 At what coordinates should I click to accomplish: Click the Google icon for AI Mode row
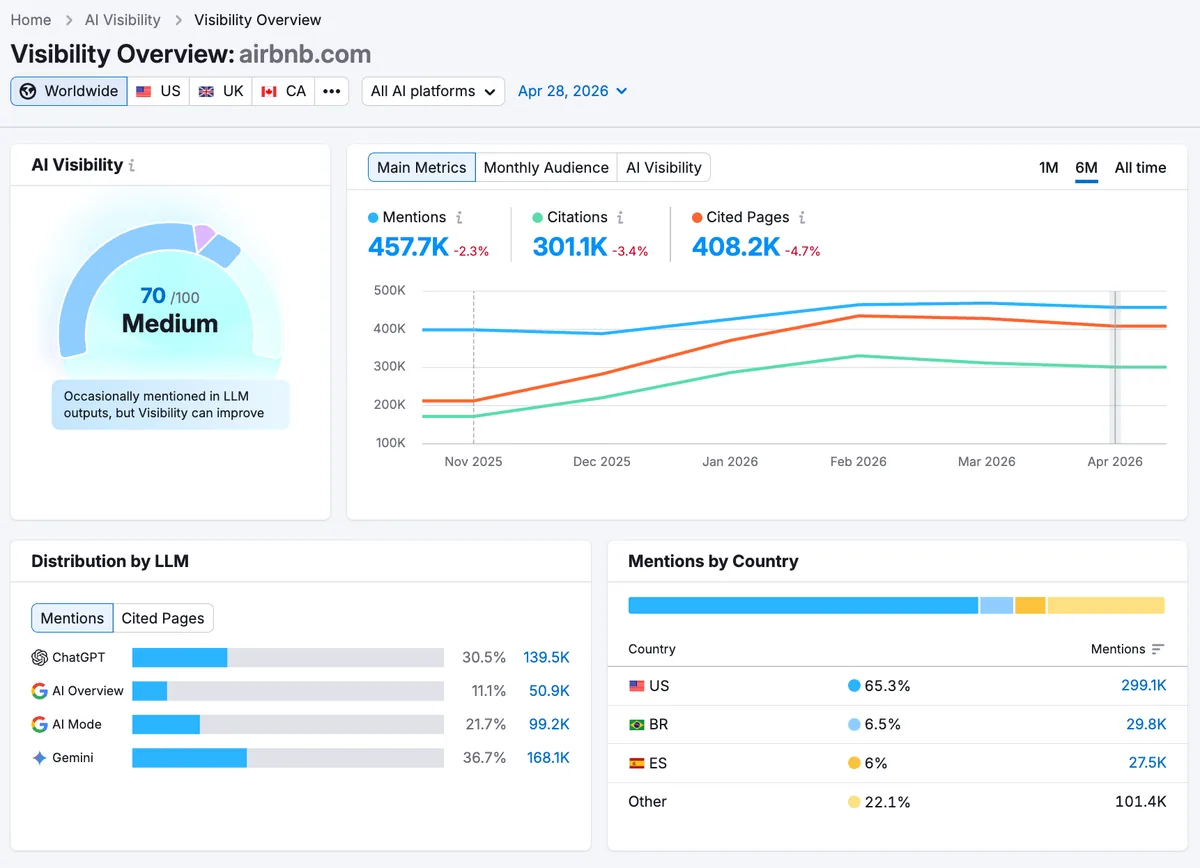[40, 724]
